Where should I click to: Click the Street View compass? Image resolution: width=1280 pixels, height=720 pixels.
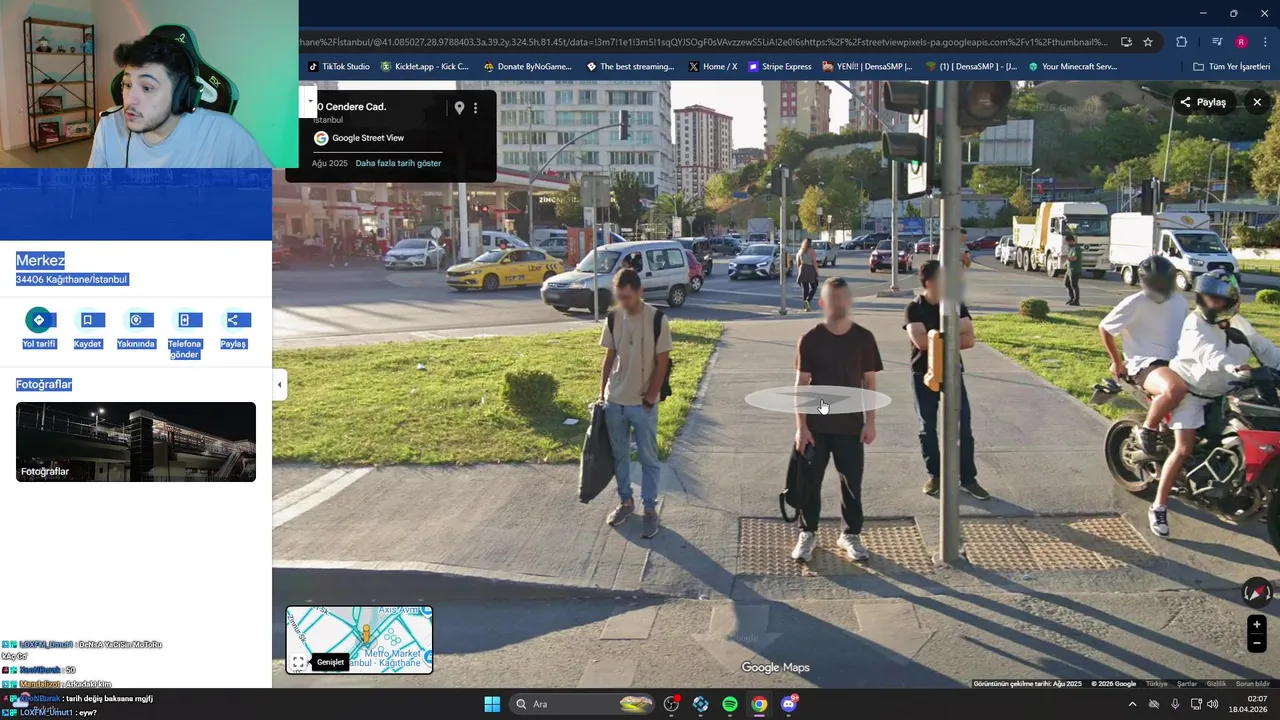1257,592
